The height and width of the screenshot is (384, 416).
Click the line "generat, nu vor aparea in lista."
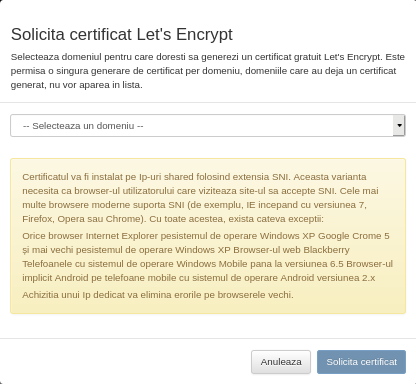(77, 85)
